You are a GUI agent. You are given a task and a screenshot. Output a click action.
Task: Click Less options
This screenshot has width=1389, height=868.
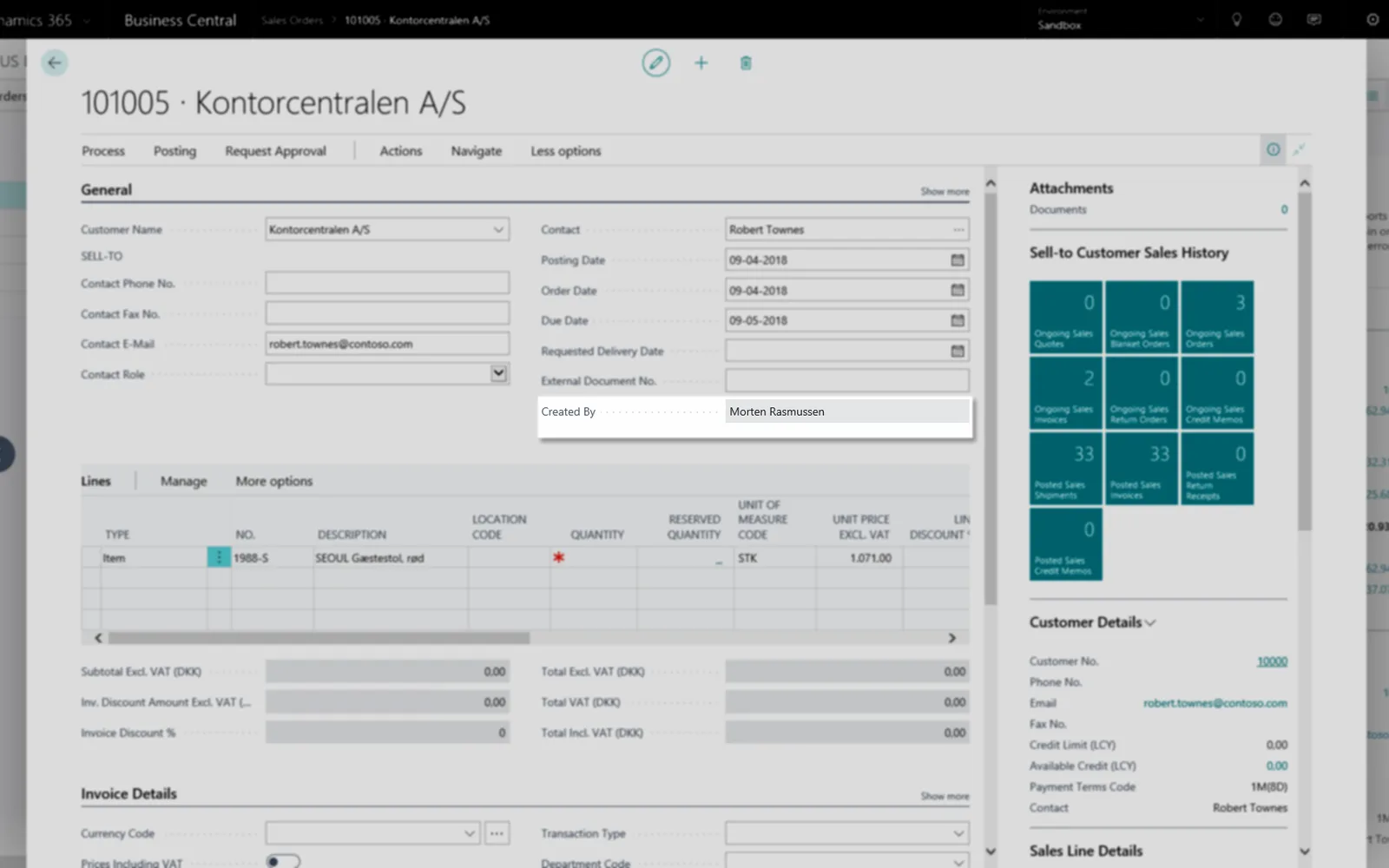[566, 151]
